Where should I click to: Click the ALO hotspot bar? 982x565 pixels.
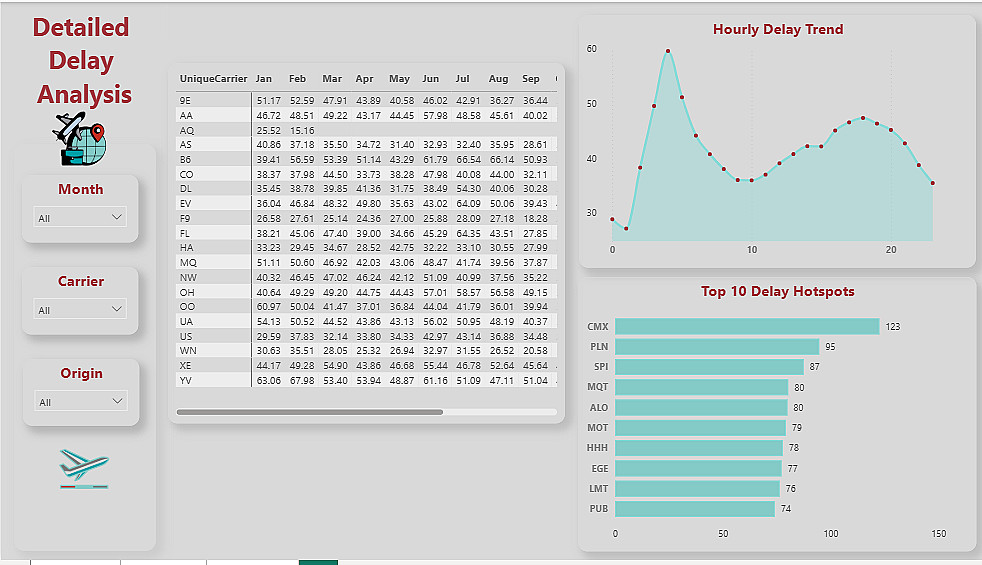[x=701, y=407]
